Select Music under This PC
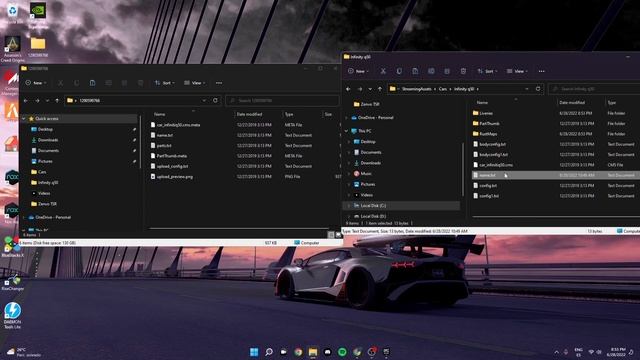This screenshot has height=360, width=640. click(x=366, y=173)
